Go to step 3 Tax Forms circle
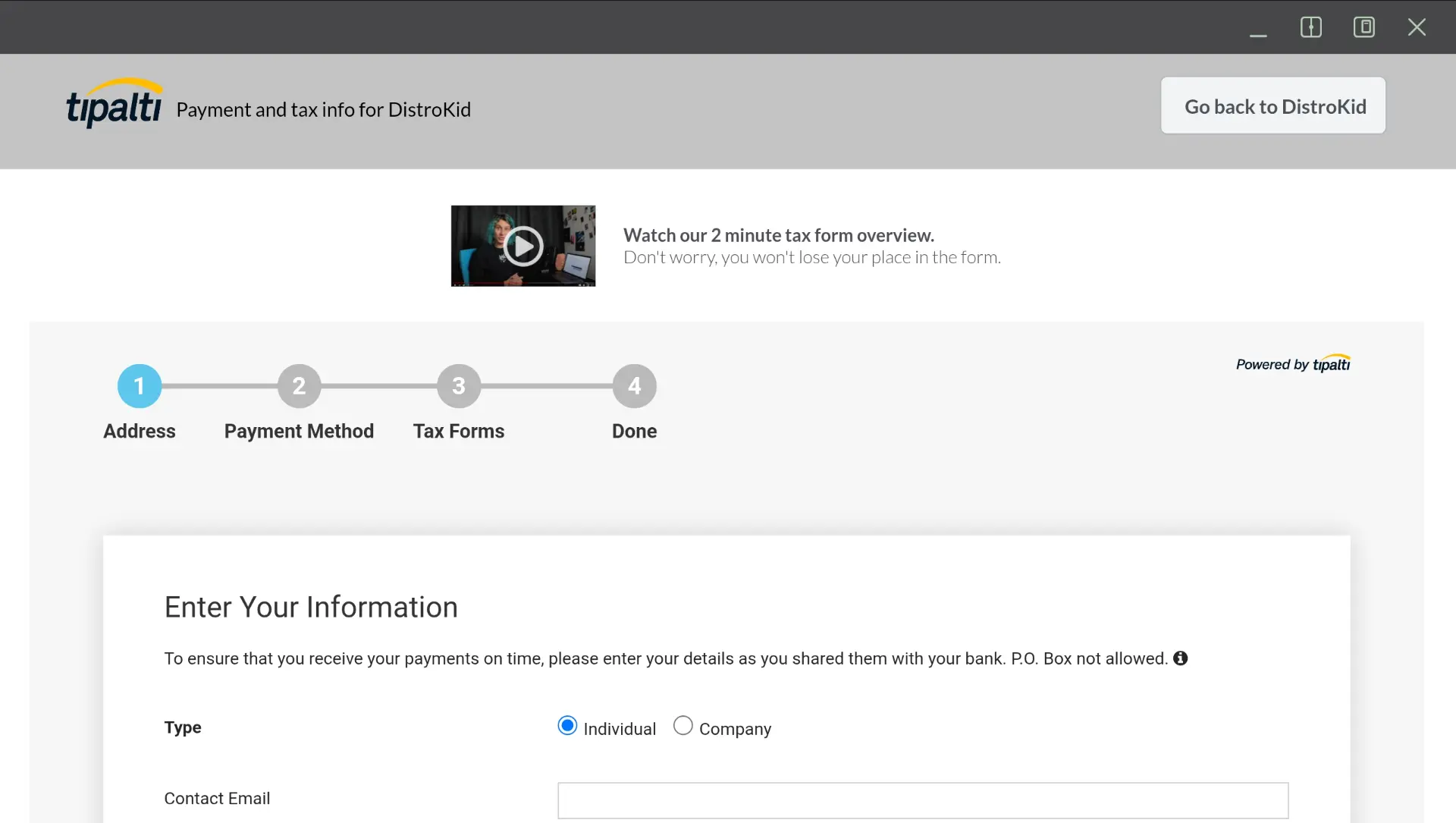The image size is (1456, 823). coord(459,386)
